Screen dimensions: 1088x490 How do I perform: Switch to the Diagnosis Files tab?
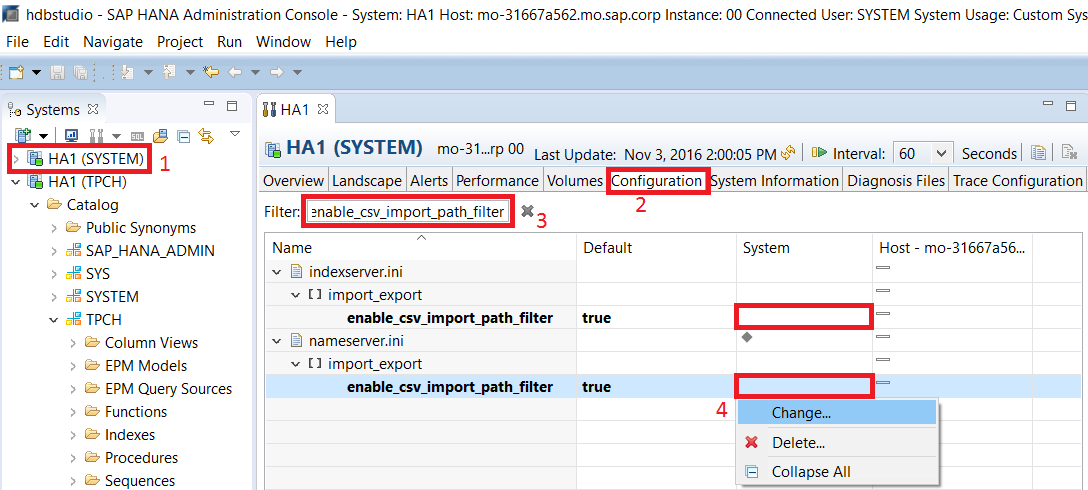tap(896, 180)
